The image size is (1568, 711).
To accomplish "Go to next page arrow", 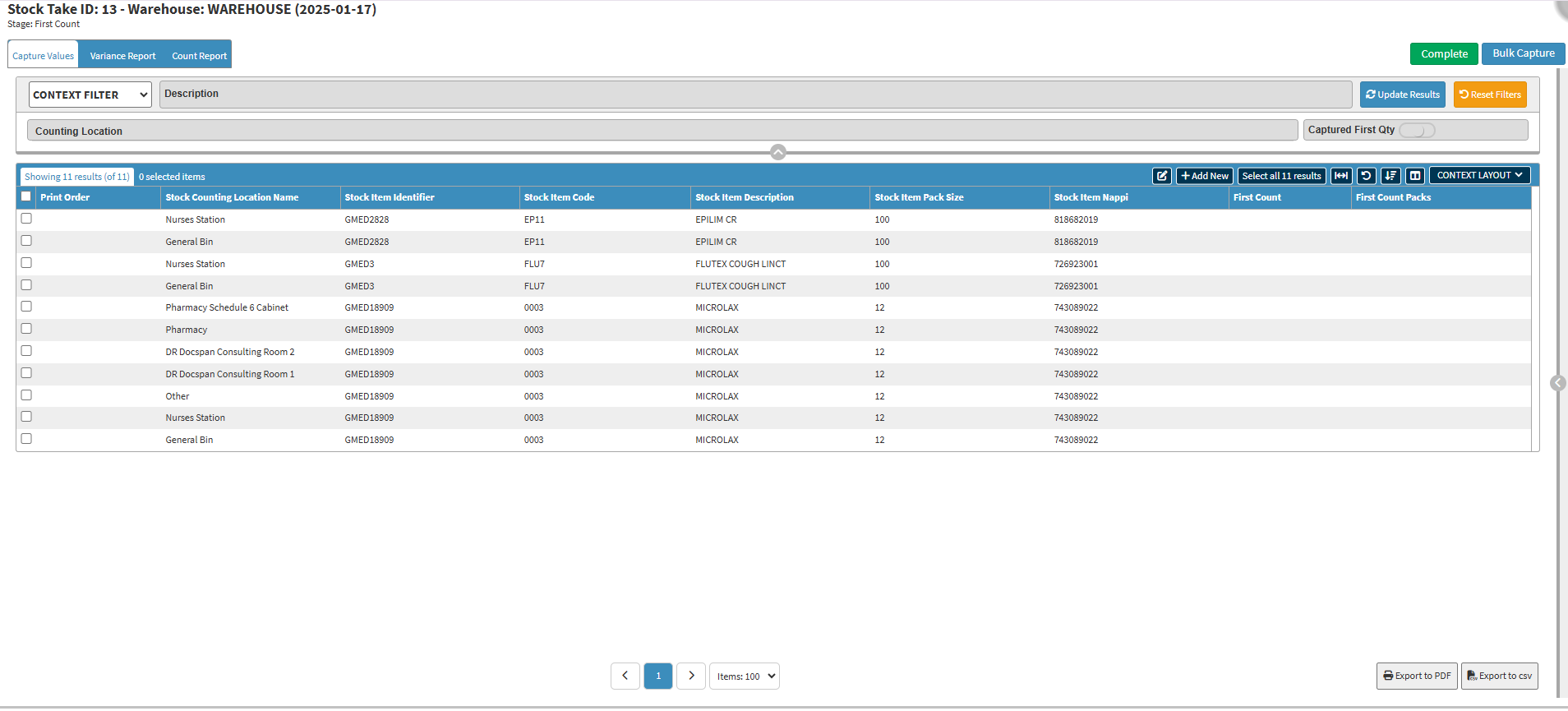I will tap(691, 676).
